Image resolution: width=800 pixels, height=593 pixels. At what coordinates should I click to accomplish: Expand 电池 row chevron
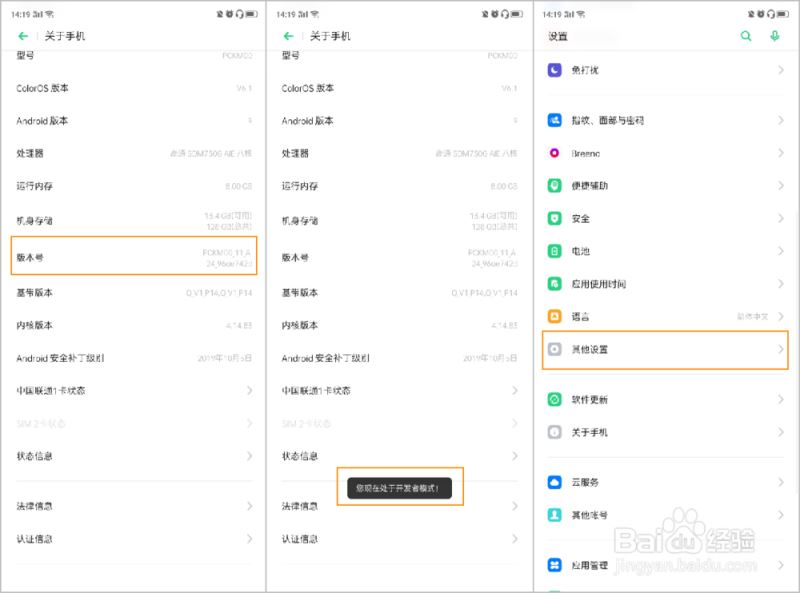point(781,251)
